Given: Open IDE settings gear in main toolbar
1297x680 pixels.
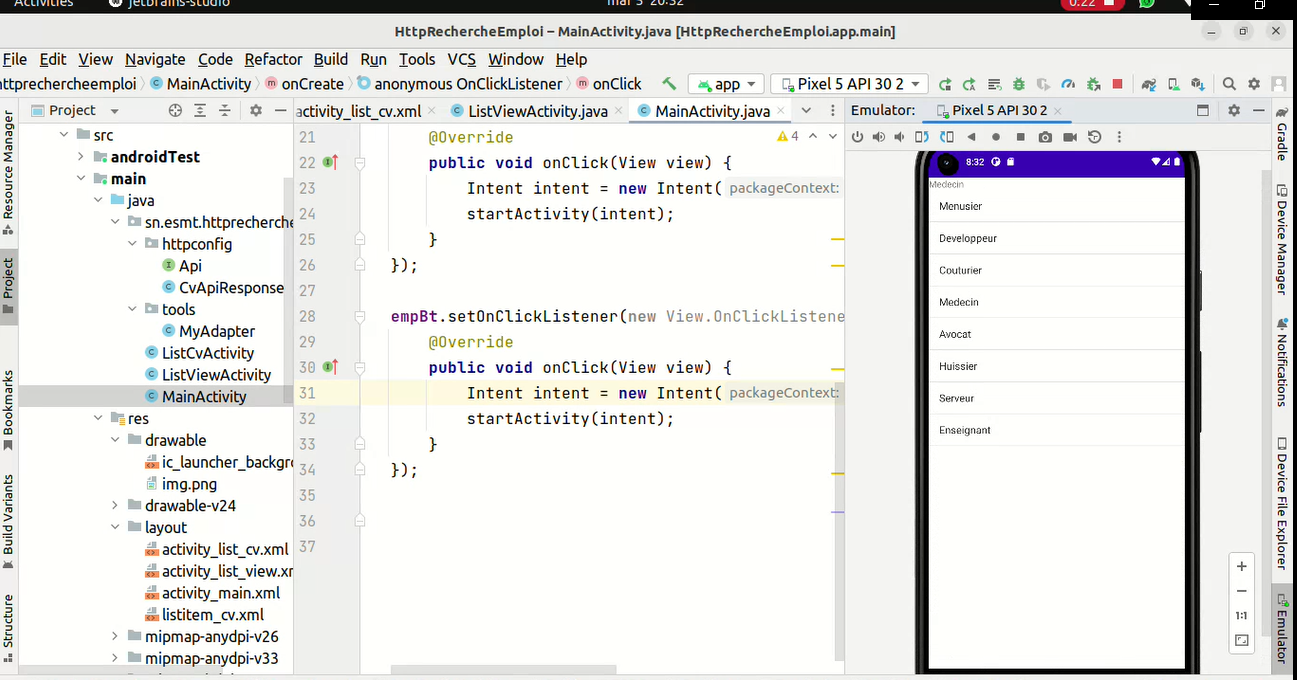Looking at the screenshot, I should pyautogui.click(x=1254, y=84).
